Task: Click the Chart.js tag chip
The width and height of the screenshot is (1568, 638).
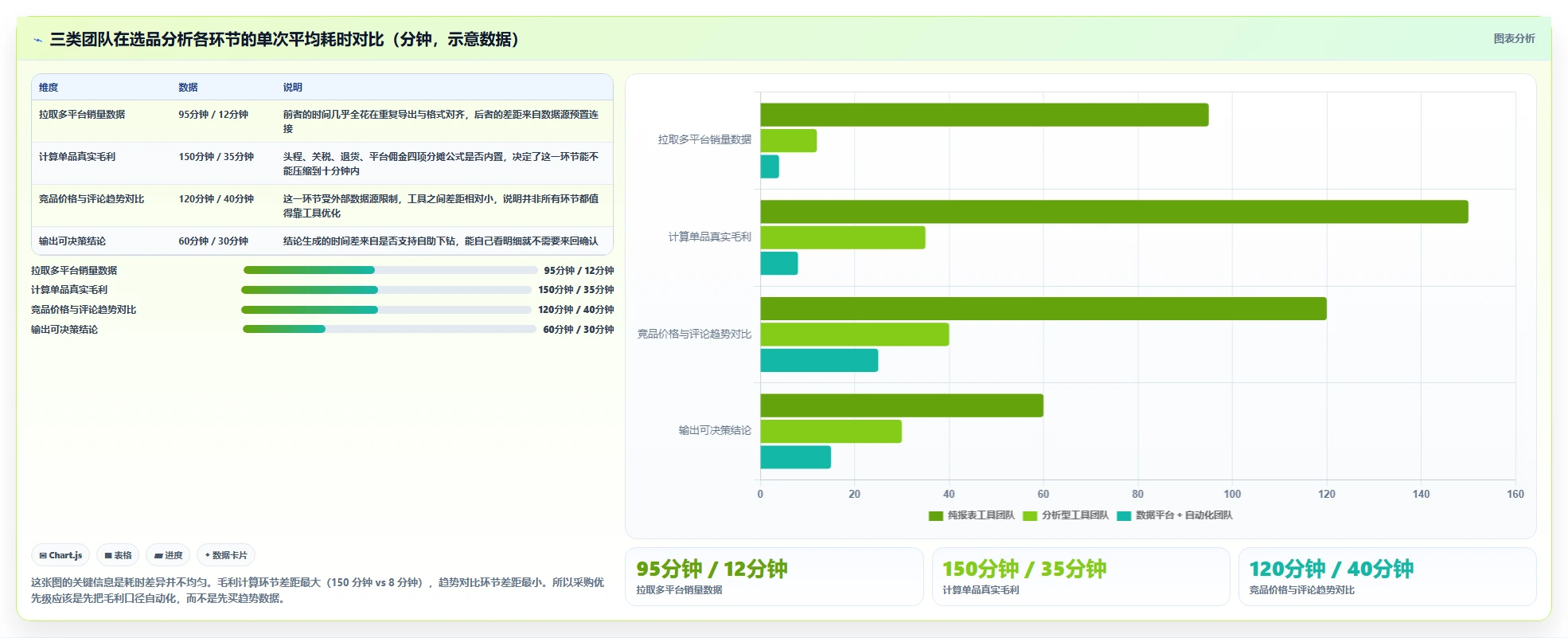Action: (x=60, y=555)
